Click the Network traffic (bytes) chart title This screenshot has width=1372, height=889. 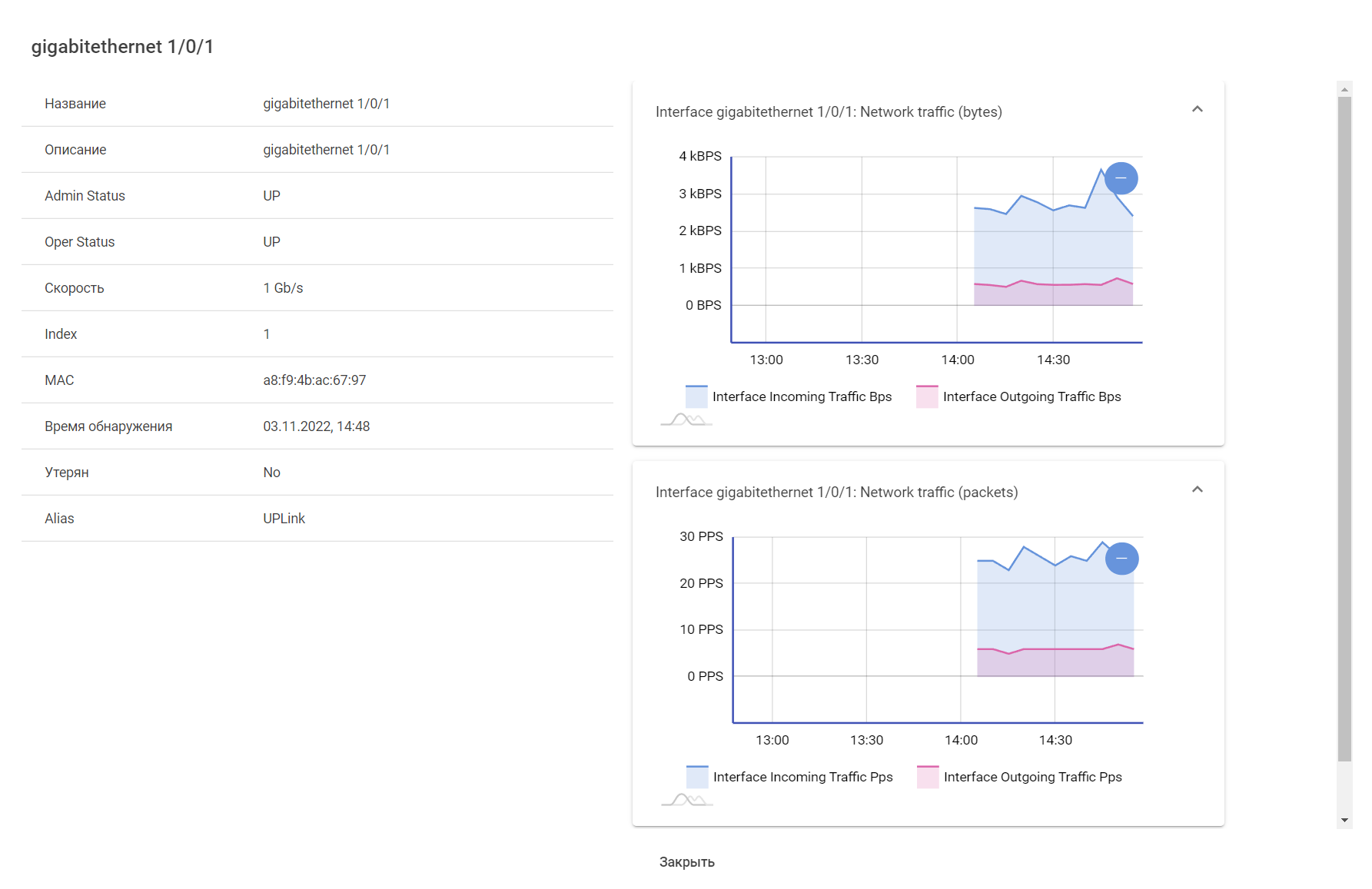(829, 112)
